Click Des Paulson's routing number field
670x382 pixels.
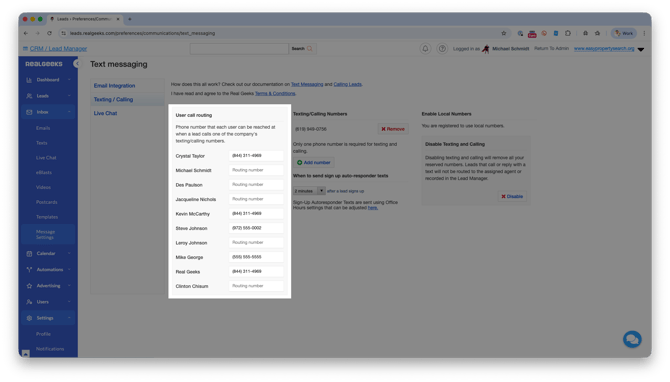point(256,185)
